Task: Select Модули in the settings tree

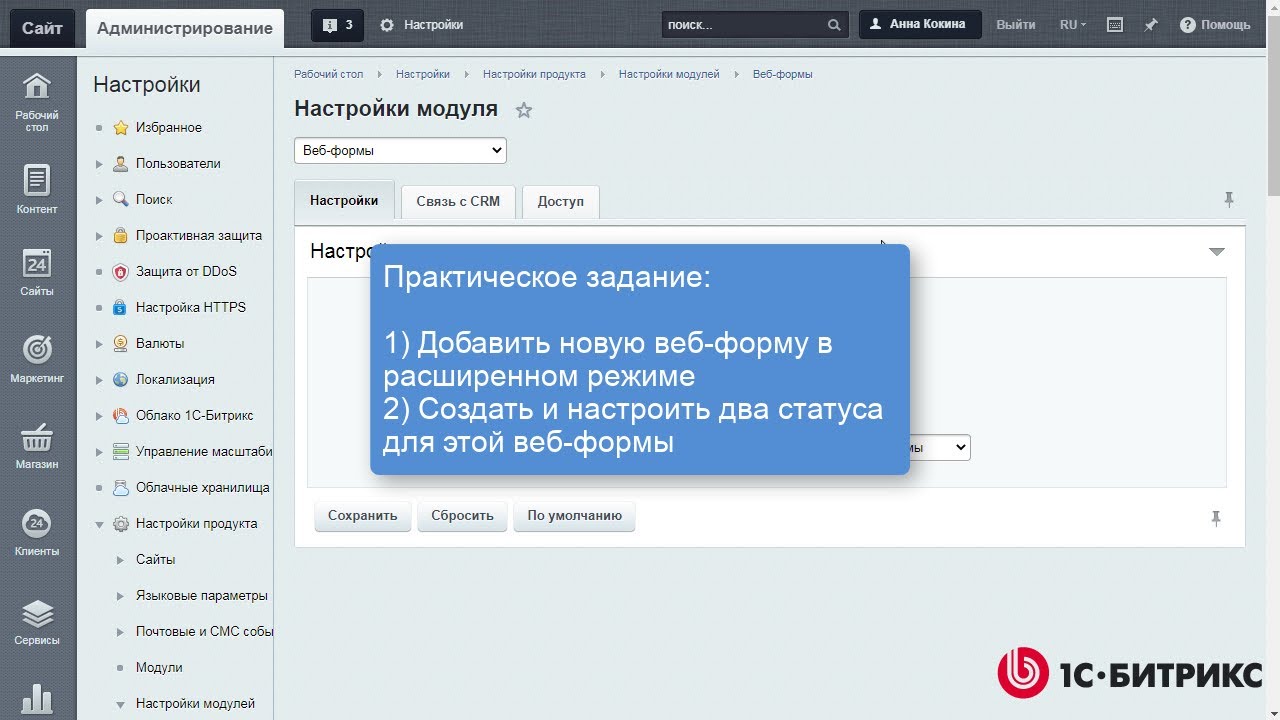Action: (x=159, y=668)
